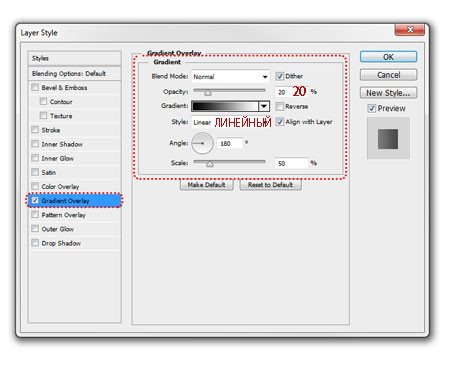Click the gradient preview swatch
450x365 pixels.
(225, 106)
